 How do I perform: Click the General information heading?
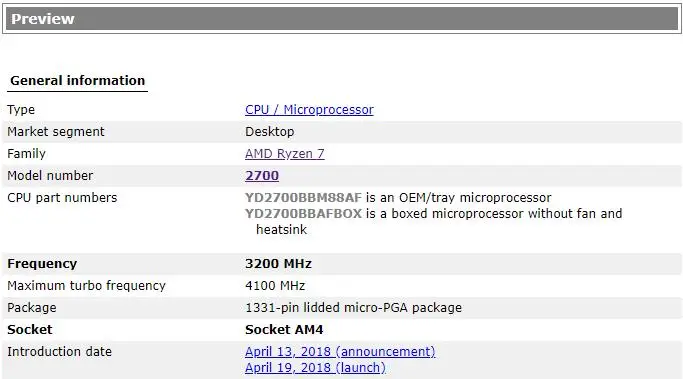pyautogui.click(x=78, y=81)
